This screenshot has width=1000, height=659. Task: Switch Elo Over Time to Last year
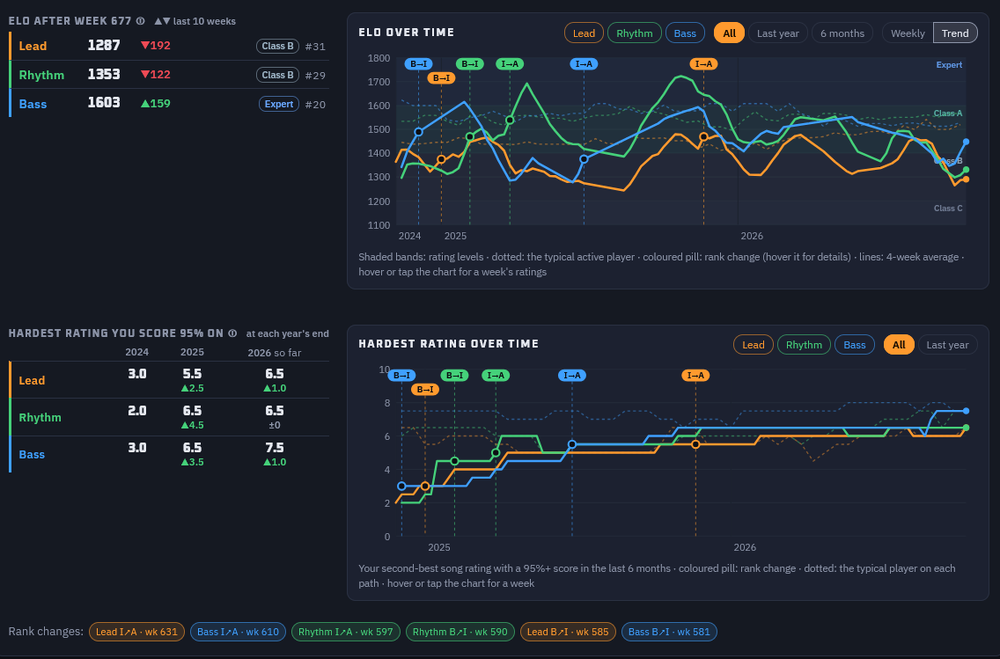point(777,33)
